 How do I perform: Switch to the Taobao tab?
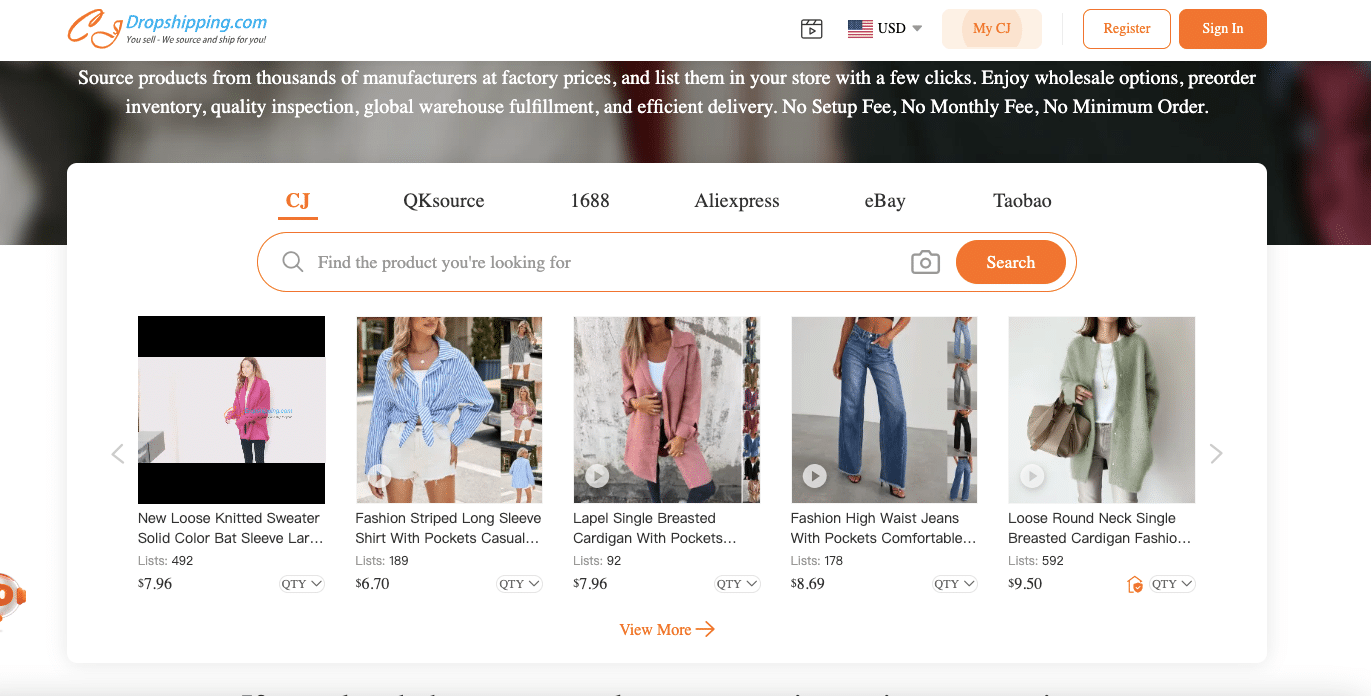click(1021, 200)
